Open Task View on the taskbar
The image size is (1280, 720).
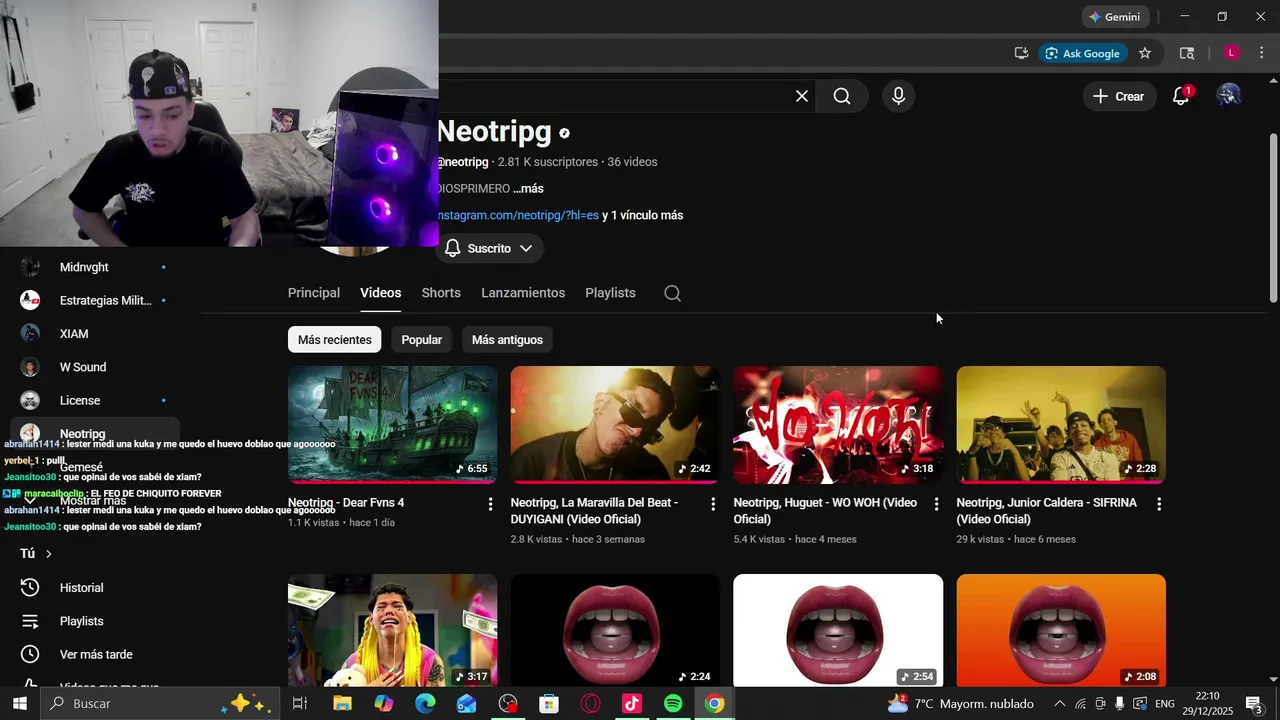coord(299,704)
